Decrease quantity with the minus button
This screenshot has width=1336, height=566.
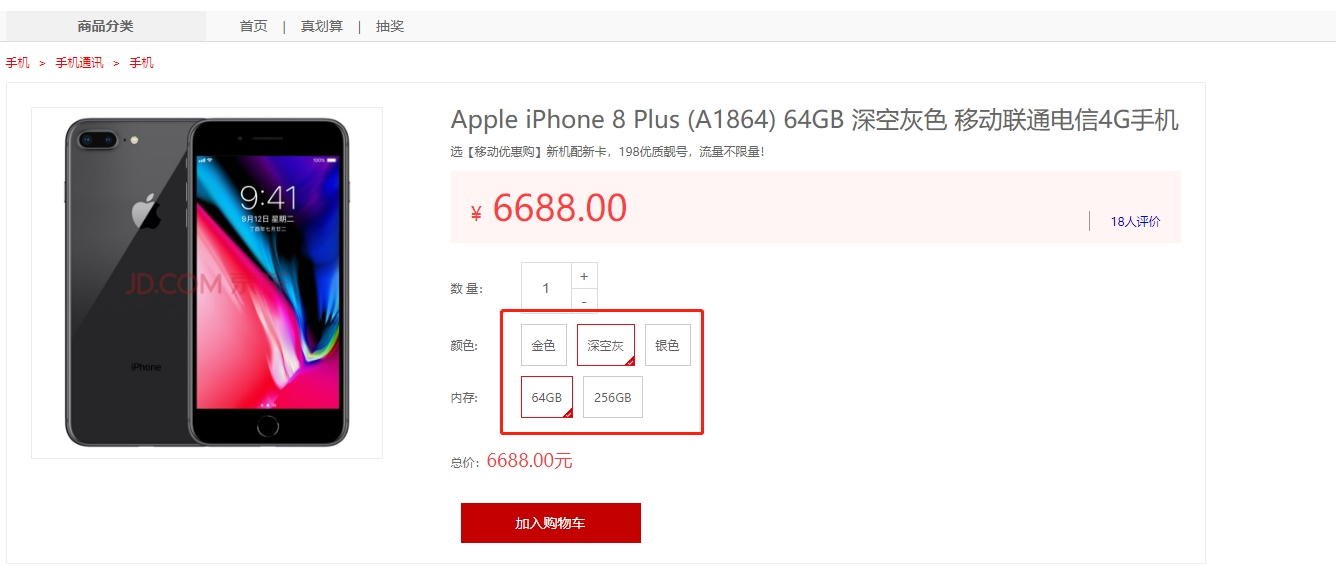coord(584,301)
